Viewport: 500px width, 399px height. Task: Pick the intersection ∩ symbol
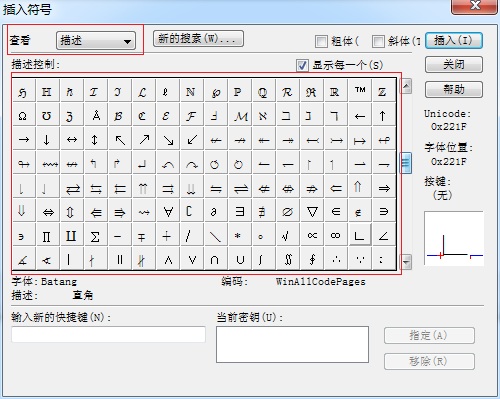tap(216, 259)
